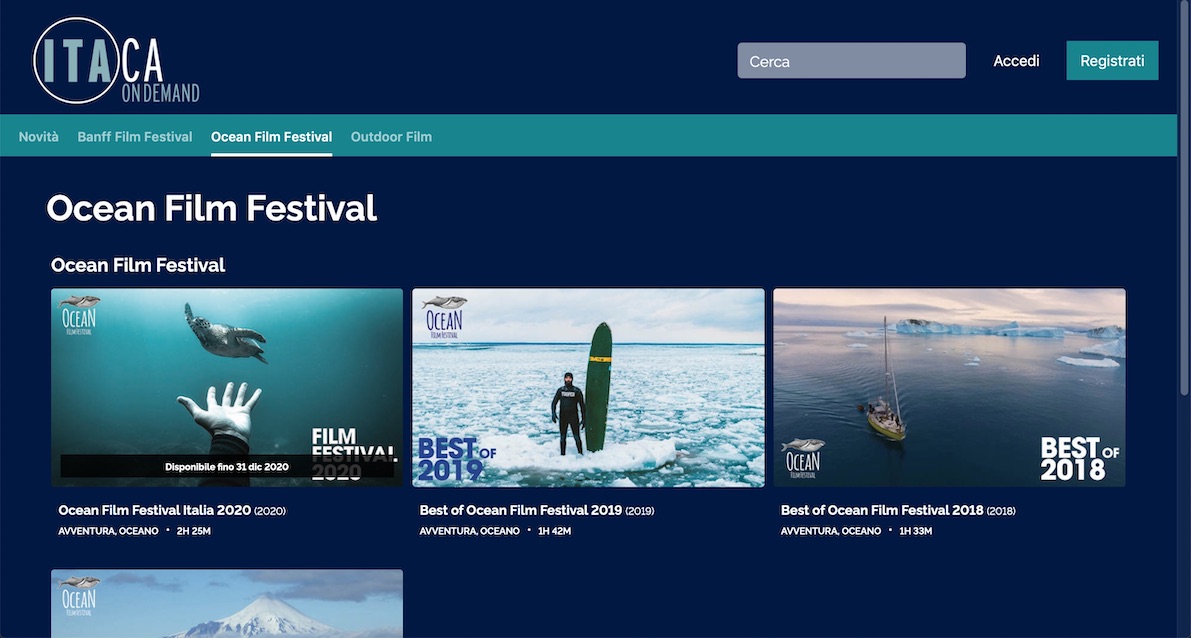Click the page vertical scrollbar
1191x638 pixels.
click(x=1184, y=197)
